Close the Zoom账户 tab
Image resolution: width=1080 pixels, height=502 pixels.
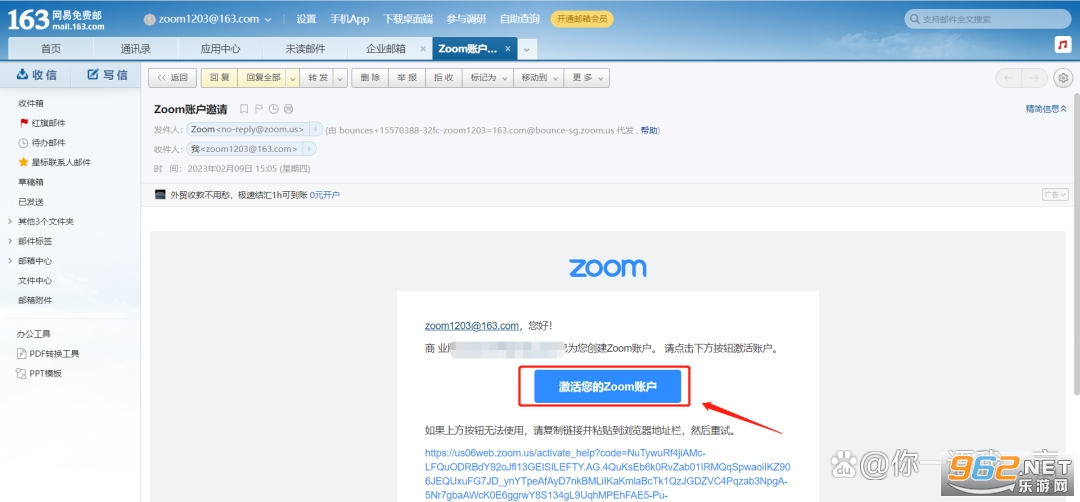(x=508, y=49)
